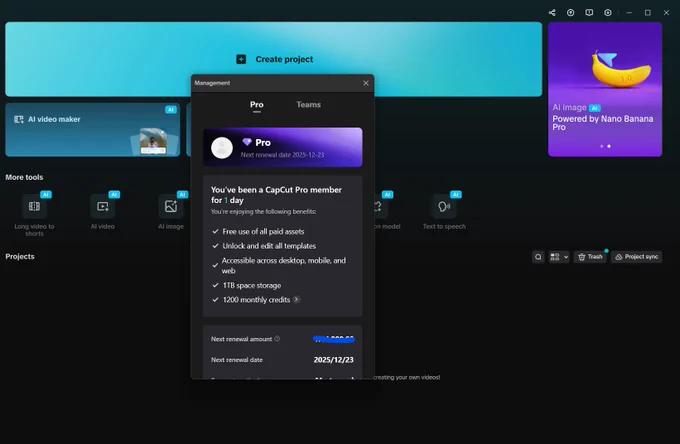The width and height of the screenshot is (680, 444).
Task: Open the project view layout dropdown
Action: 559,257
